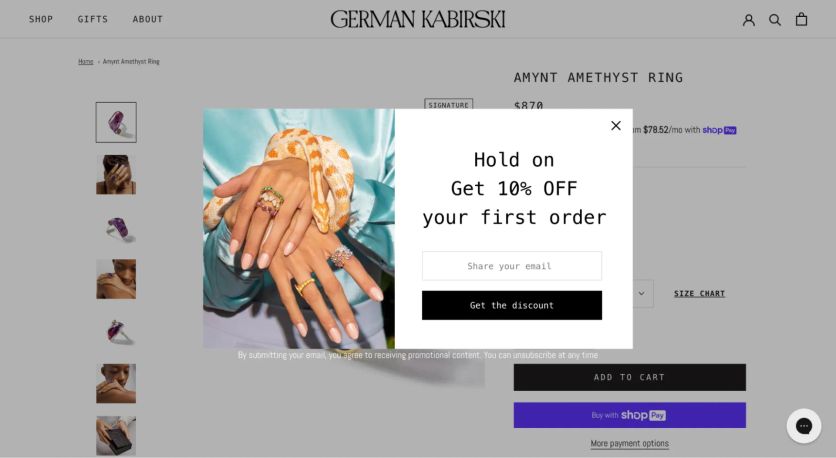Open the SHOP menu
The width and height of the screenshot is (836, 458).
[41, 19]
